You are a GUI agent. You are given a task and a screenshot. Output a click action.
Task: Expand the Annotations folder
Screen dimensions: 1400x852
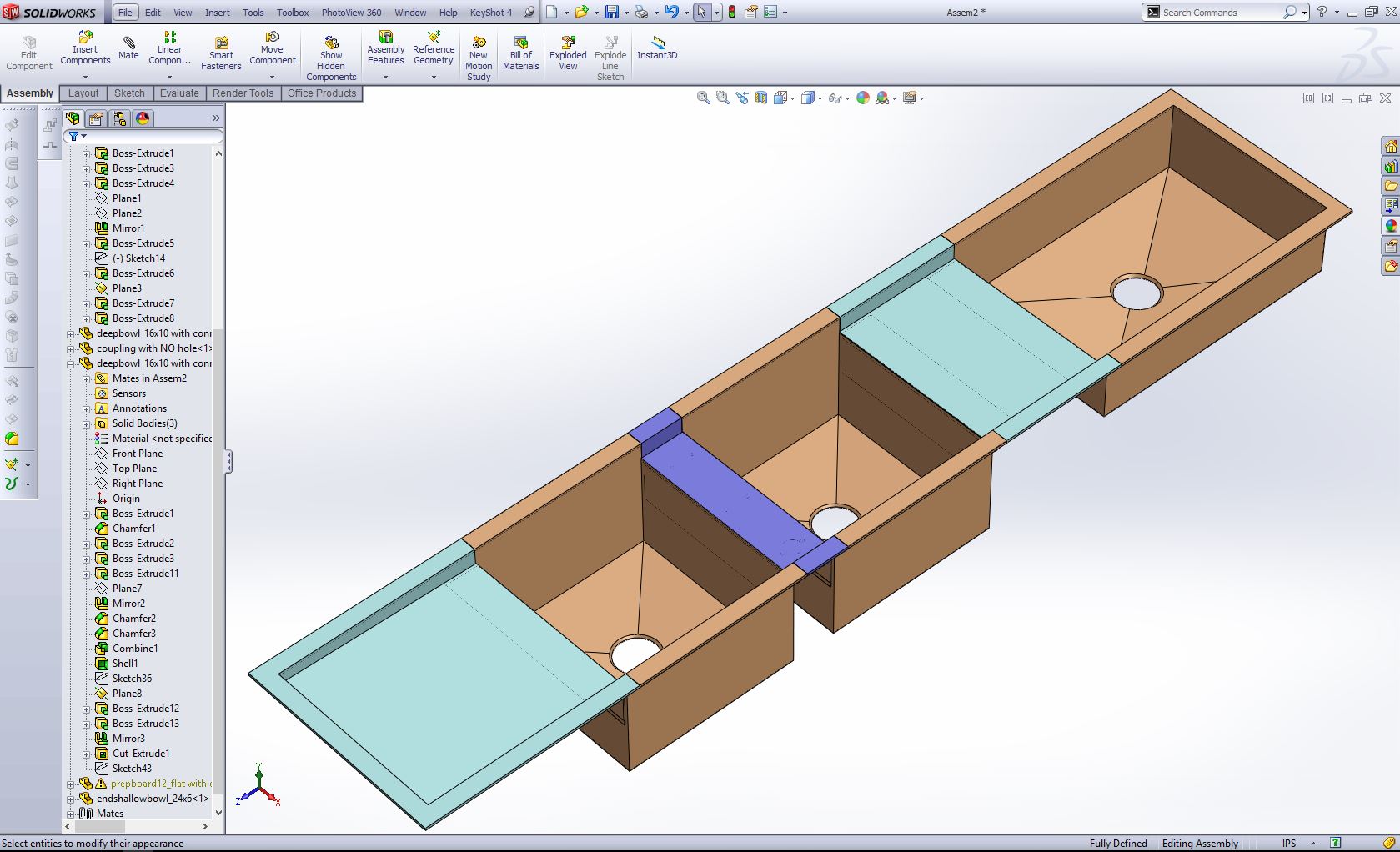86,408
